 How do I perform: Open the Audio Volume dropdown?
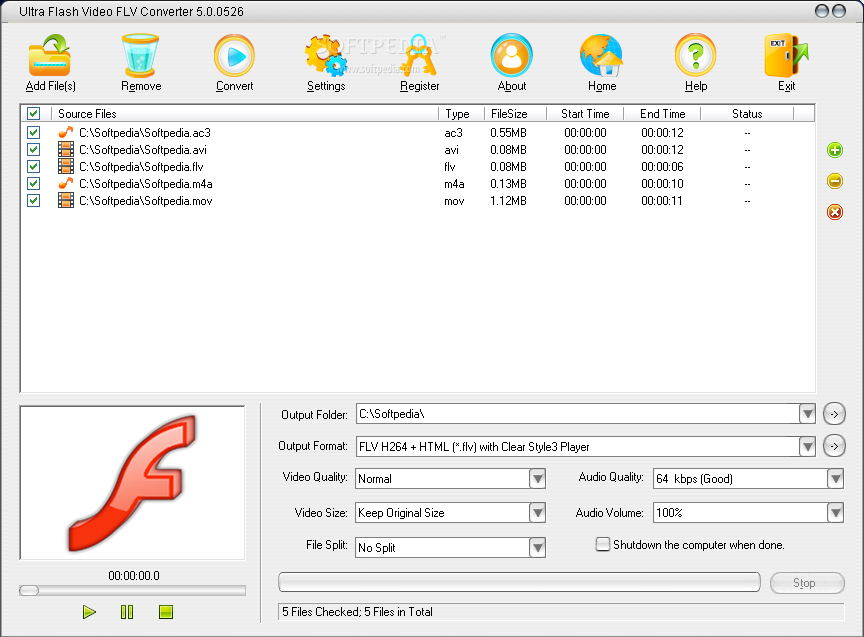835,513
